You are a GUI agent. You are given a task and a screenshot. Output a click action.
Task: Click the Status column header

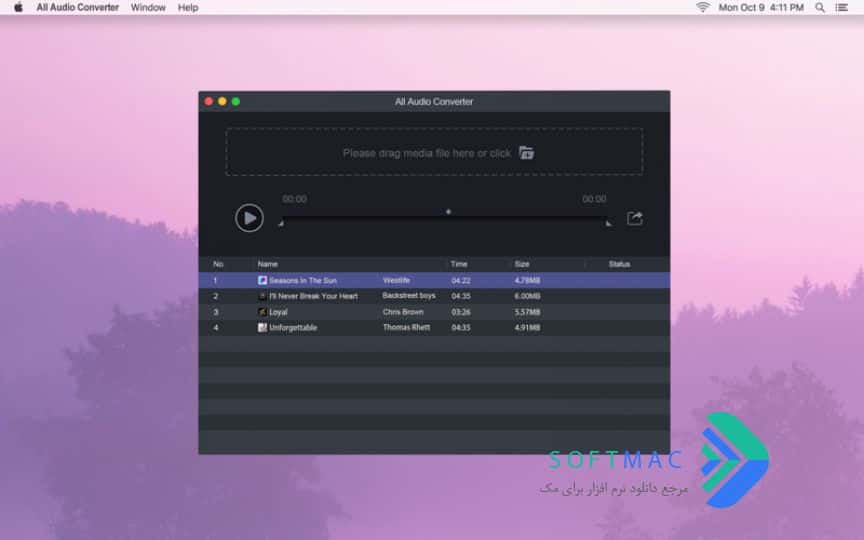point(619,264)
